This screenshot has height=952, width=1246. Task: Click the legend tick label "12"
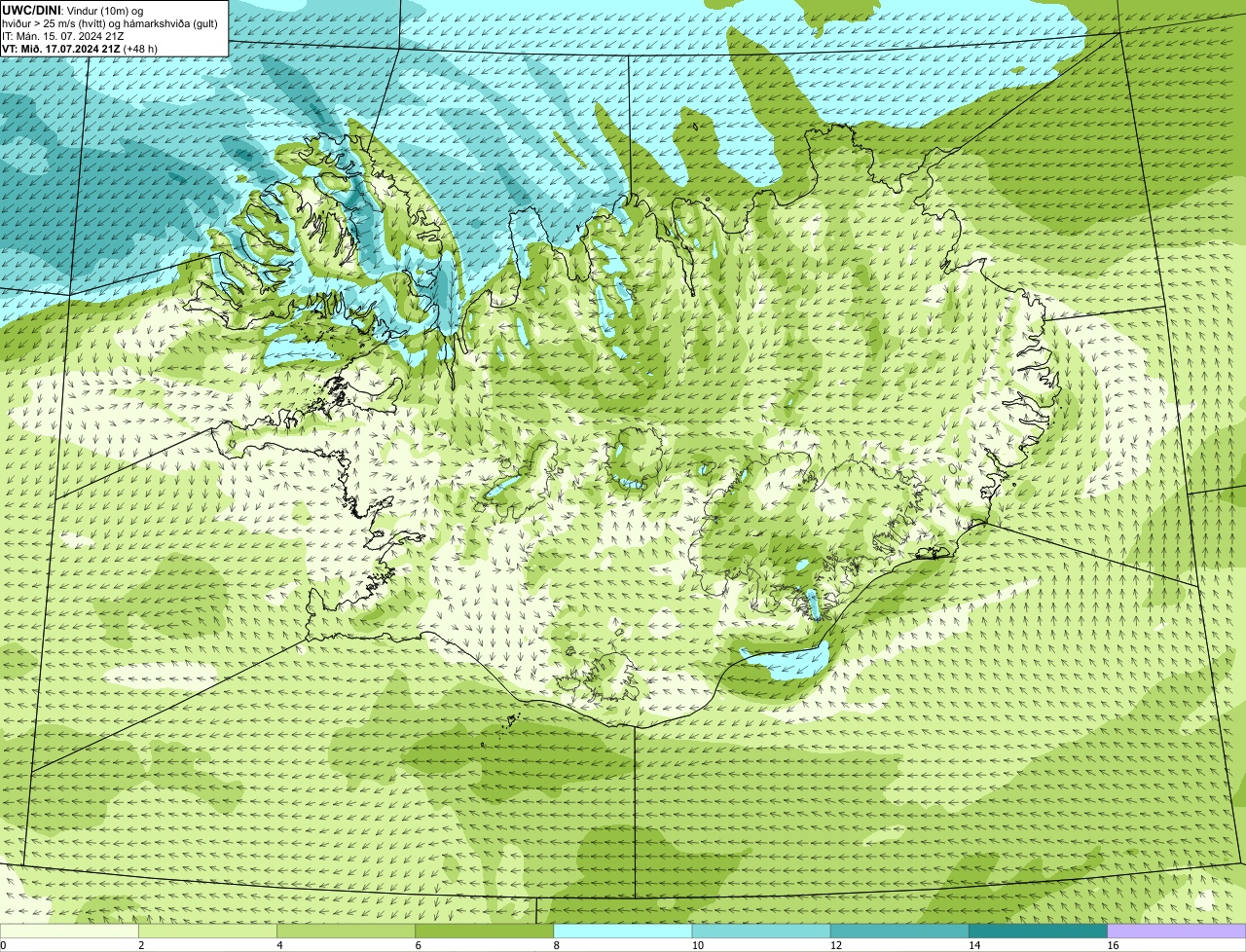(x=836, y=945)
